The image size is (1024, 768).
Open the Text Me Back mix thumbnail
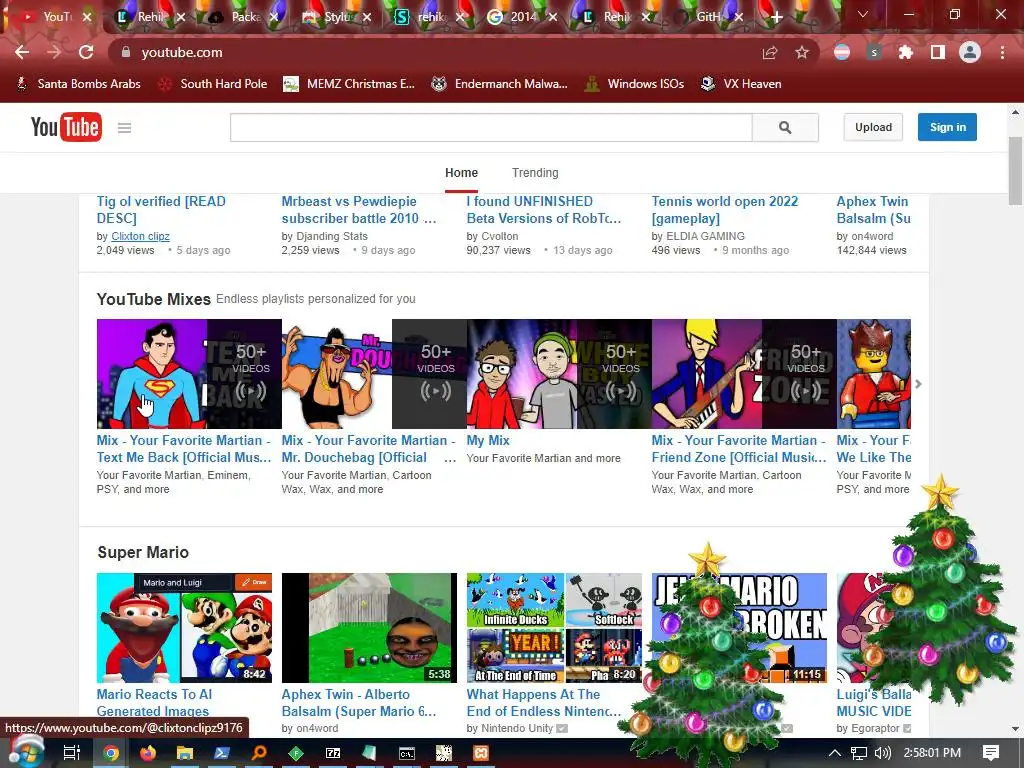point(189,374)
